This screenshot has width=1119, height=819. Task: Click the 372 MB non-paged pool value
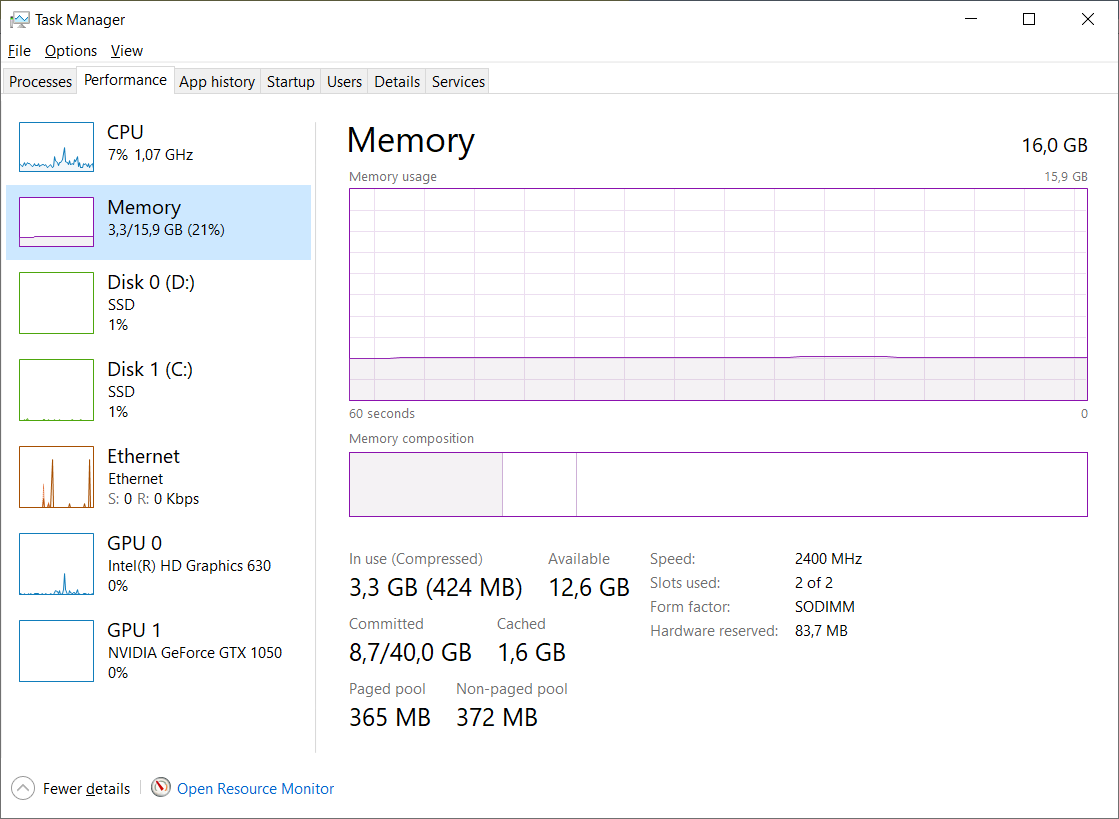click(497, 718)
